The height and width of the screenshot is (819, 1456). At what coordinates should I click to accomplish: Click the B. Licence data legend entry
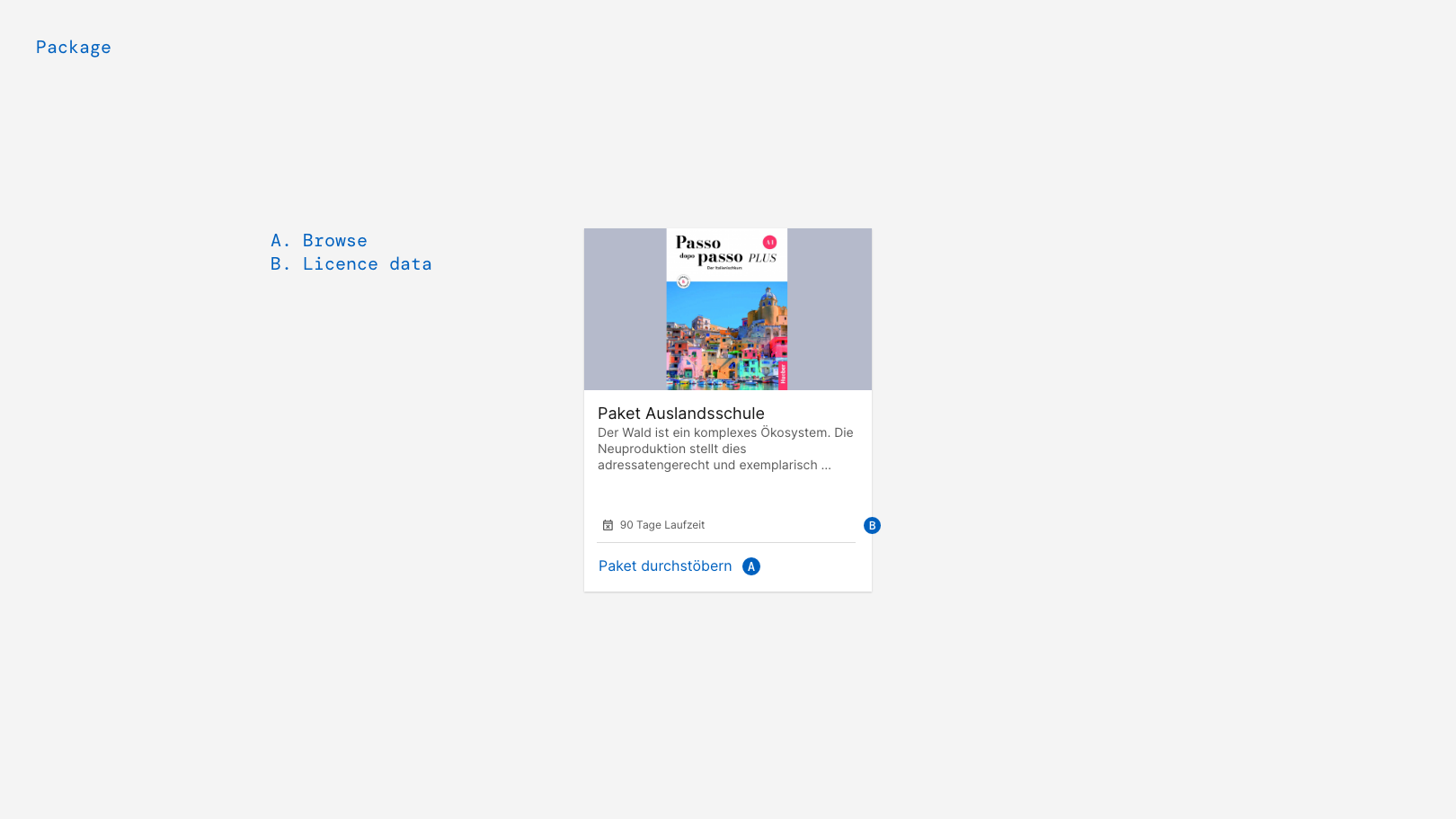point(351,264)
